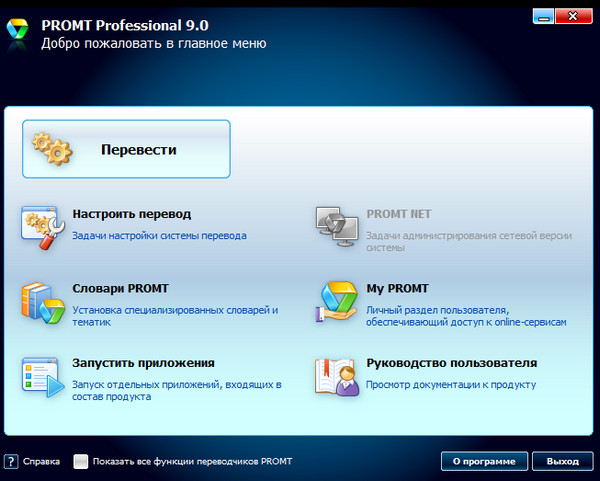
Task: Click the Запустить приложения play icon
Action: (x=43, y=377)
